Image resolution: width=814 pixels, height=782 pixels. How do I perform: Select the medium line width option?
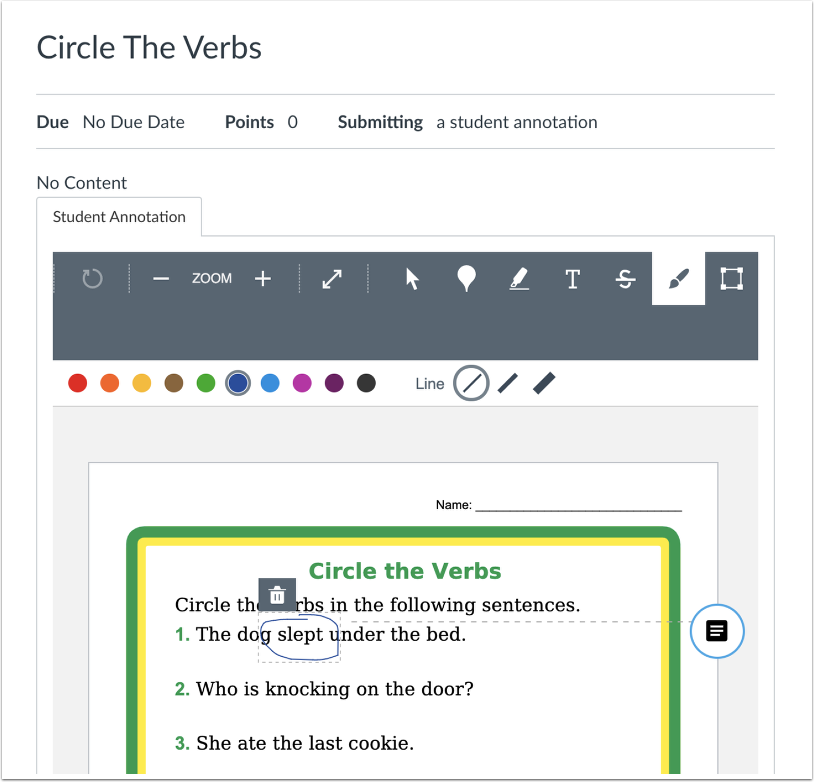(x=508, y=384)
